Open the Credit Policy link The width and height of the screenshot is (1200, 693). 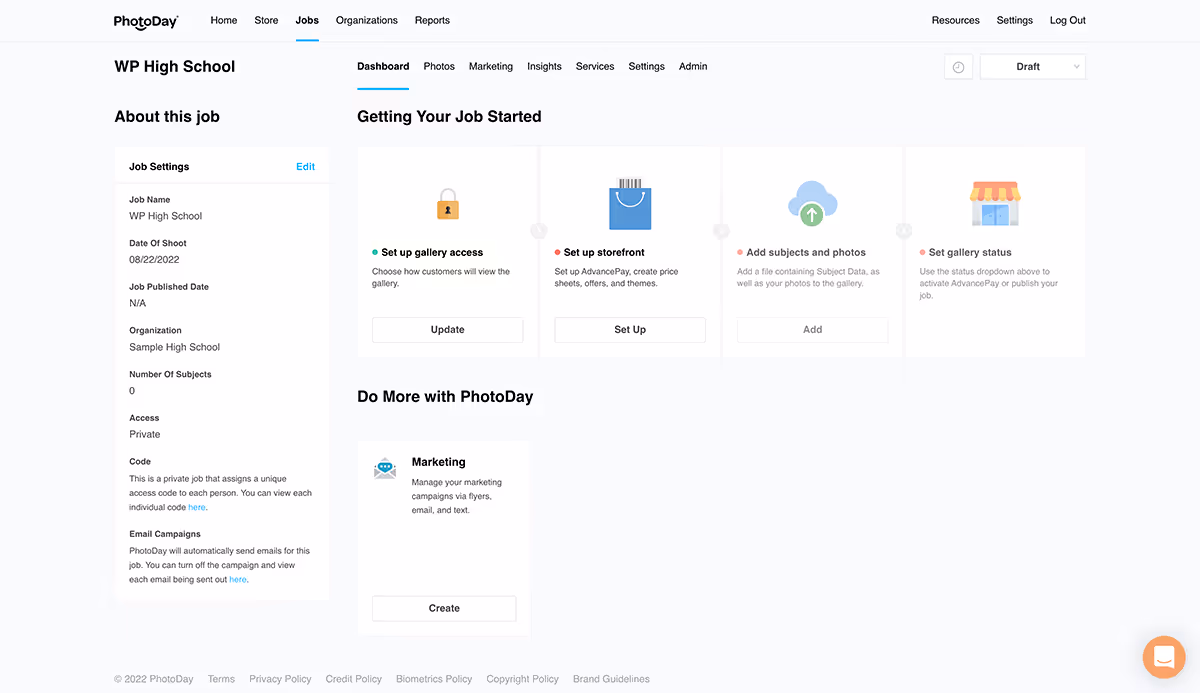[354, 679]
